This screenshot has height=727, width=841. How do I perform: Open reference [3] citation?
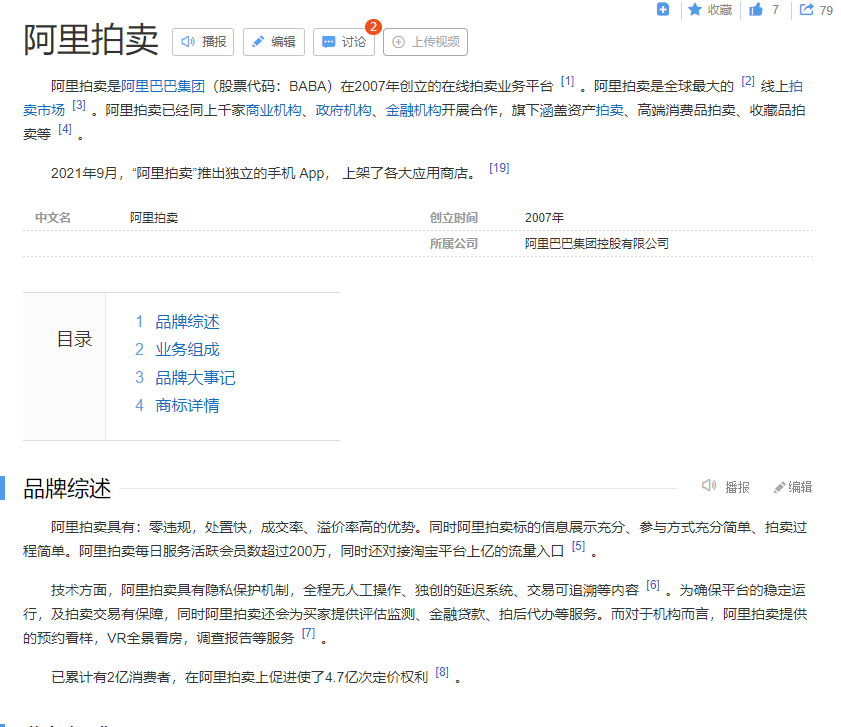[79, 105]
